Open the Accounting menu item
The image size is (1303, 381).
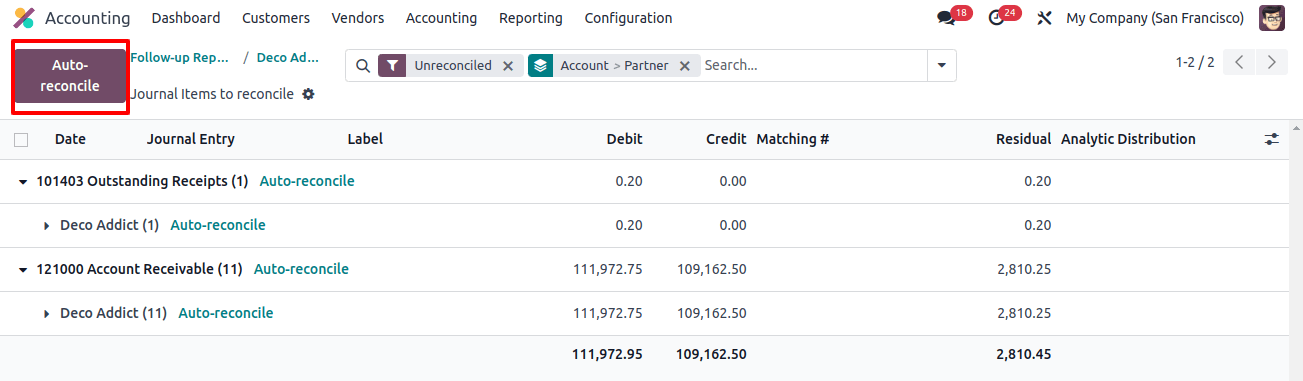[441, 18]
